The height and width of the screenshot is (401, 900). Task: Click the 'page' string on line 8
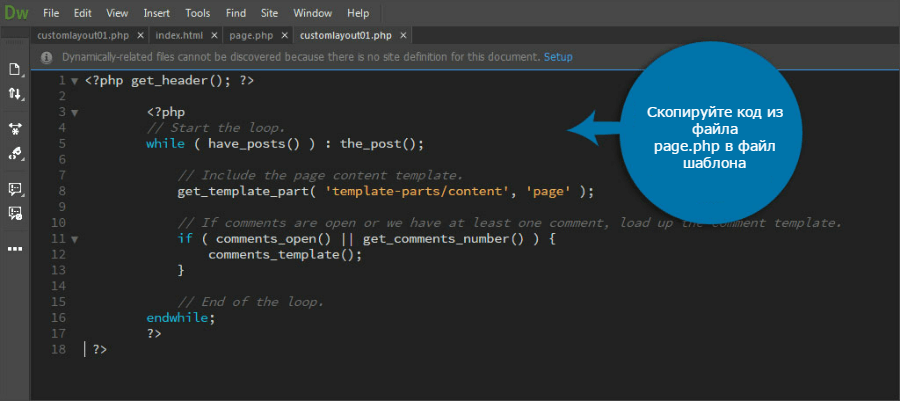[548, 192]
